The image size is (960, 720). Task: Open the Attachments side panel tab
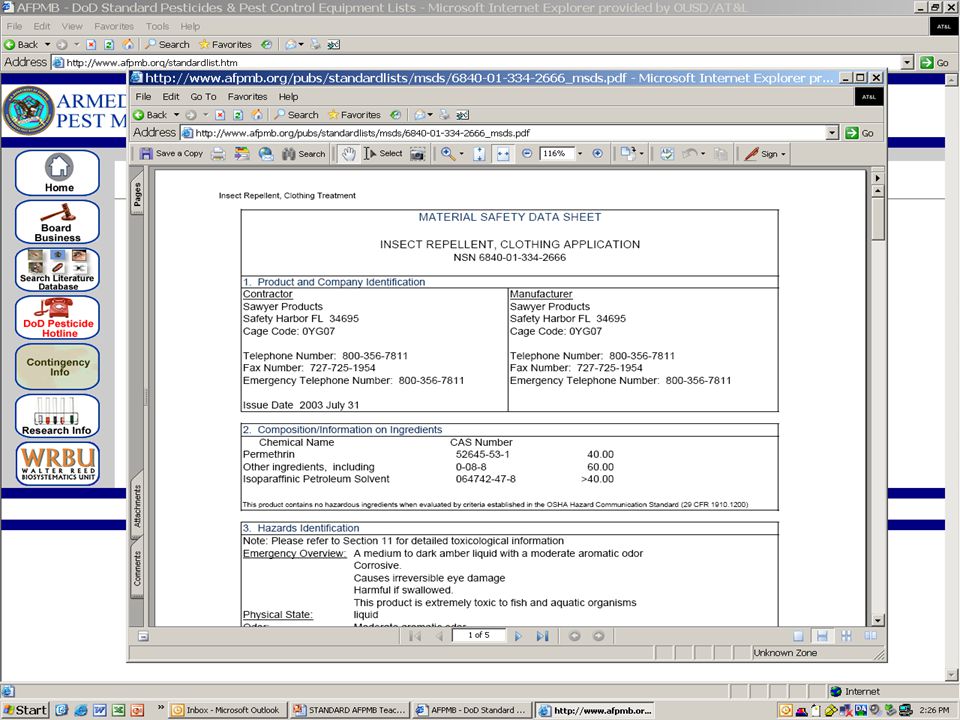(137, 506)
